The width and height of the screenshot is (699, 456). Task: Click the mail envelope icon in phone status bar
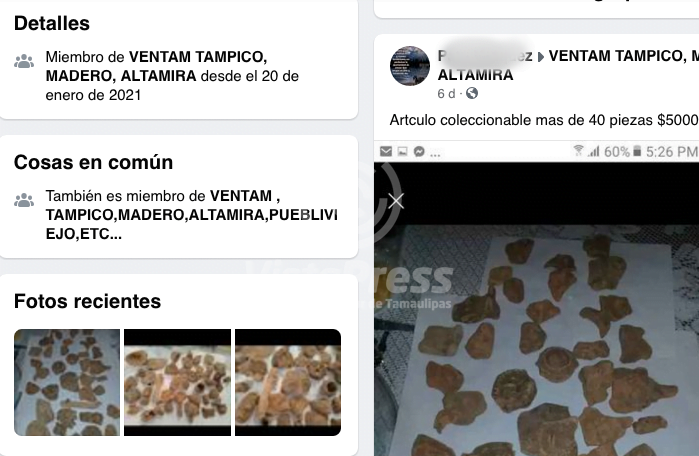pos(386,152)
